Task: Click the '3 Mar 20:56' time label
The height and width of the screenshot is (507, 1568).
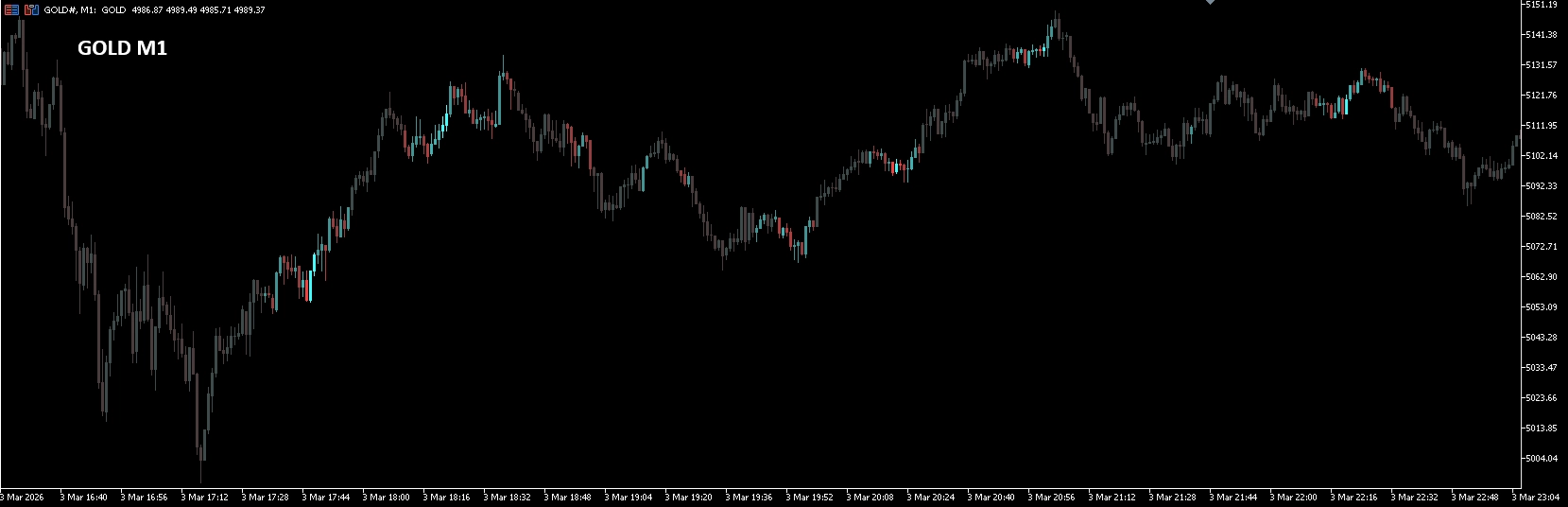Action: click(x=1052, y=498)
